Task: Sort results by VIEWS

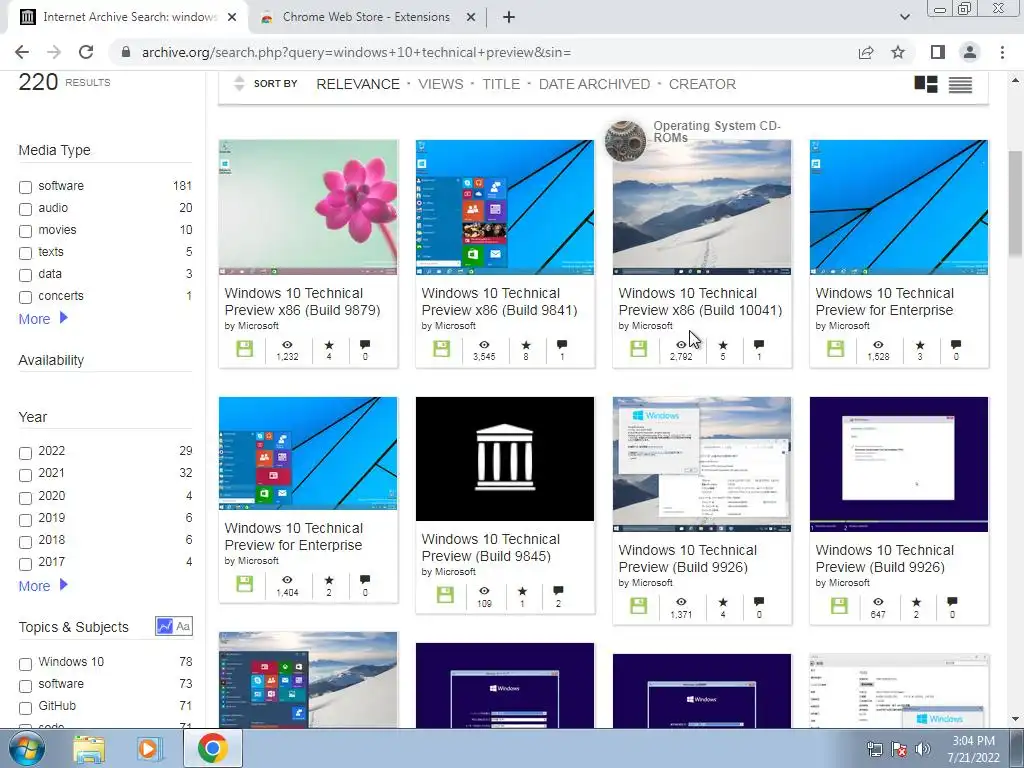Action: 441,84
